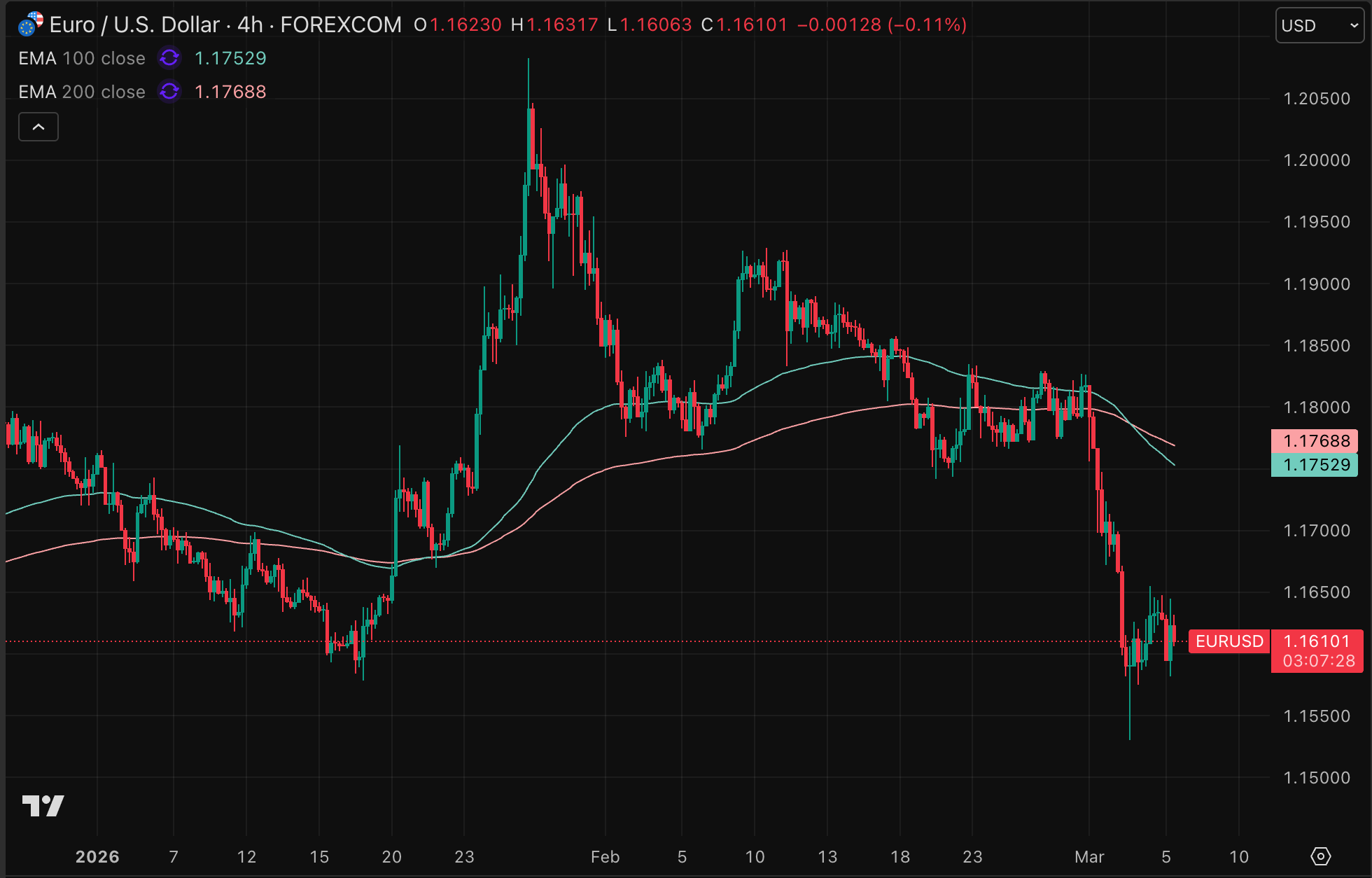Screen dimensions: 1372x878
Task: Click the current price 1.16101 label
Action: pos(1316,641)
